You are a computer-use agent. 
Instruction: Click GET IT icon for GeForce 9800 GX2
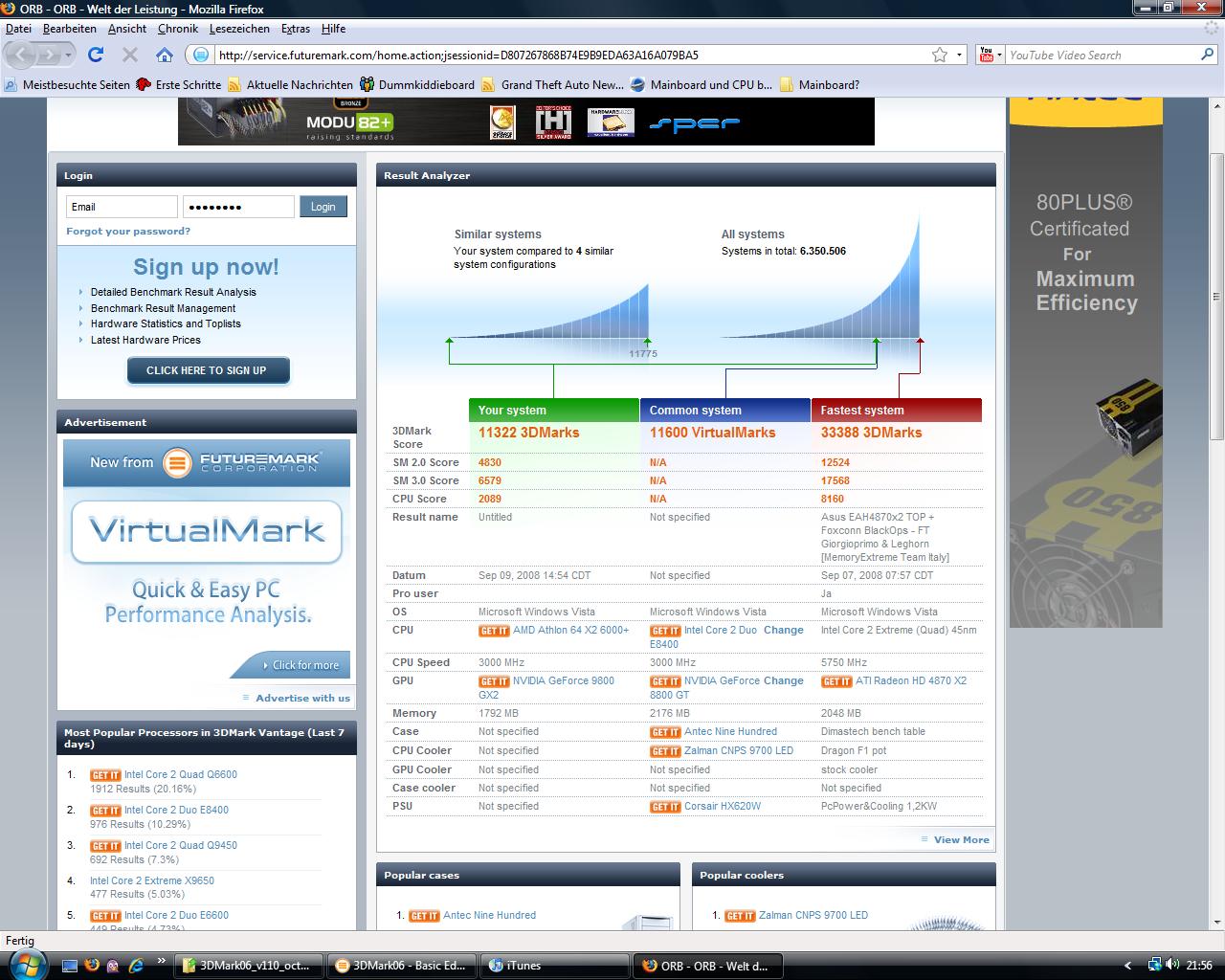[x=494, y=681]
